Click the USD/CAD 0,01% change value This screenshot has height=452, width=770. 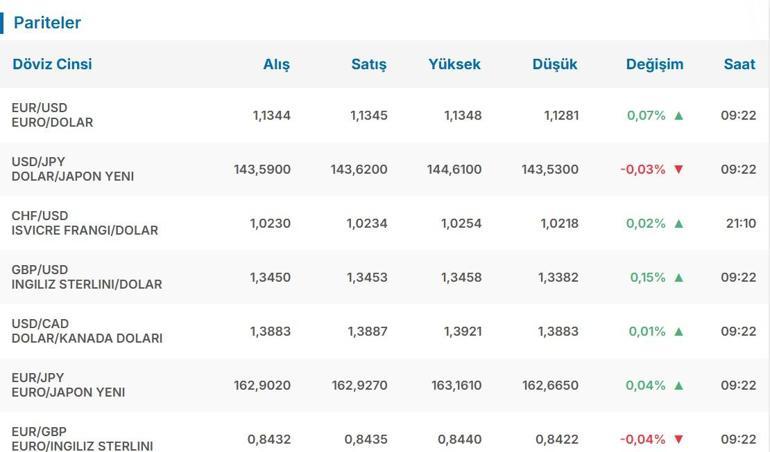click(x=646, y=331)
